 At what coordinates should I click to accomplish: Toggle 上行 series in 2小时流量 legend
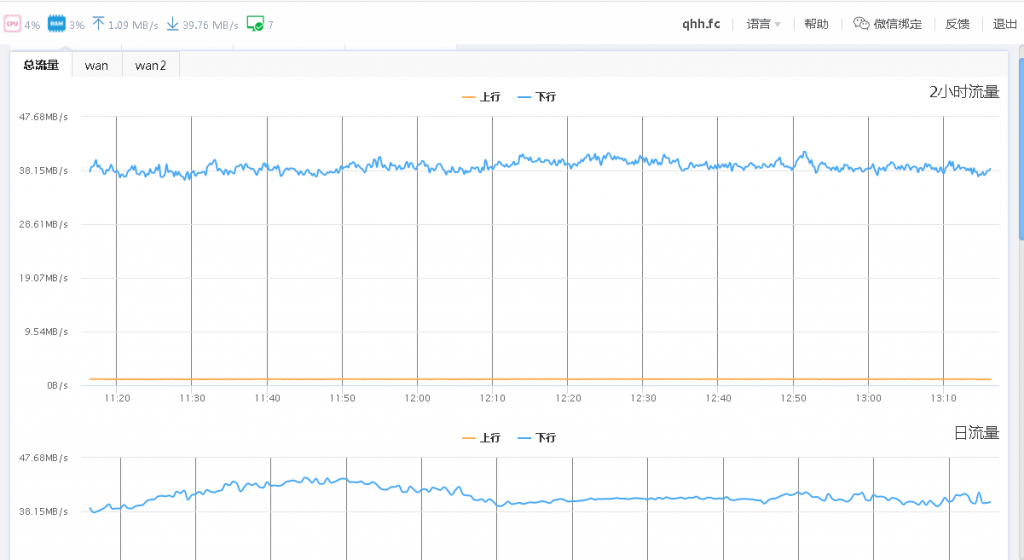click(481, 97)
